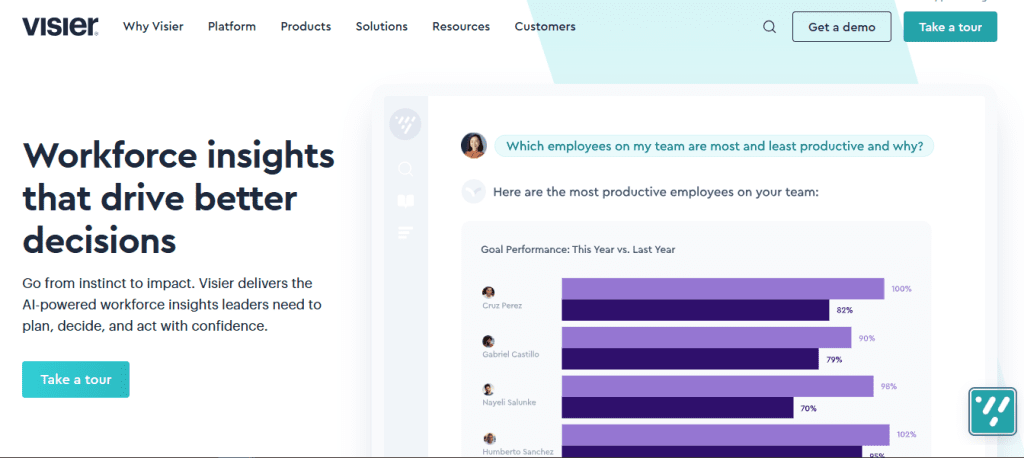Viewport: 1024px width, 458px height.
Task: Open Platform menu
Action: point(232,27)
